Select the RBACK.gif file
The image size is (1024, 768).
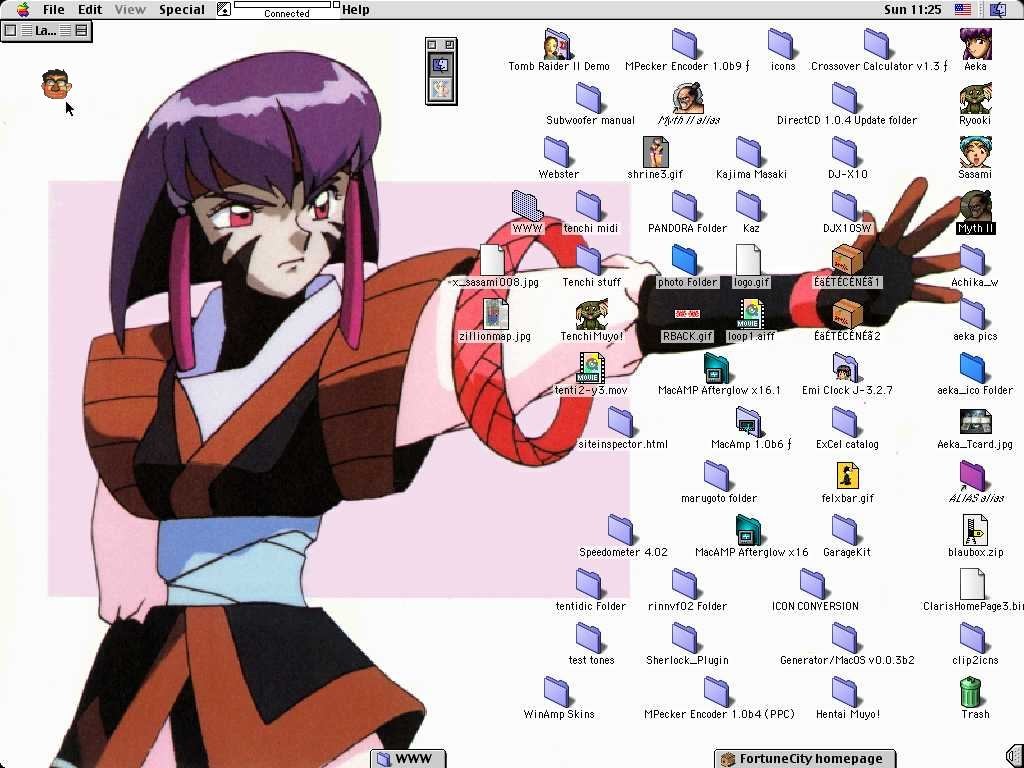pyautogui.click(x=687, y=314)
